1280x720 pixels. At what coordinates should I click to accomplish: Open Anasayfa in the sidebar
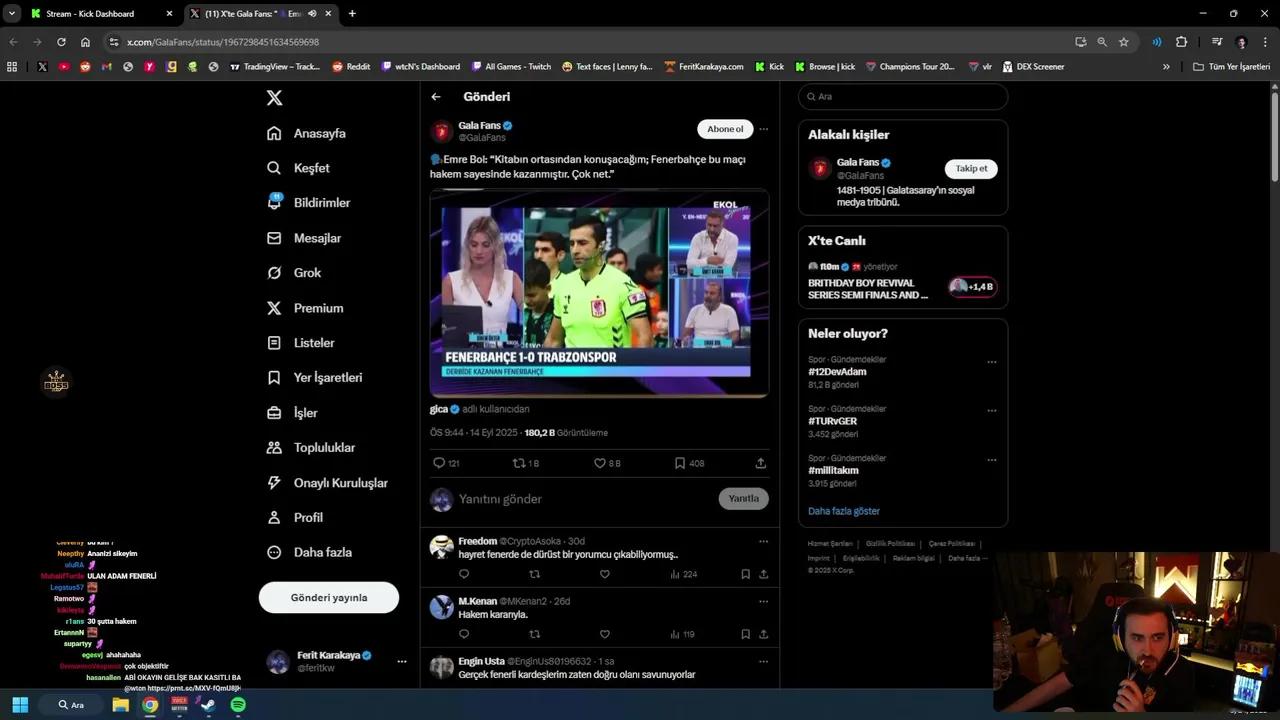click(x=306, y=133)
